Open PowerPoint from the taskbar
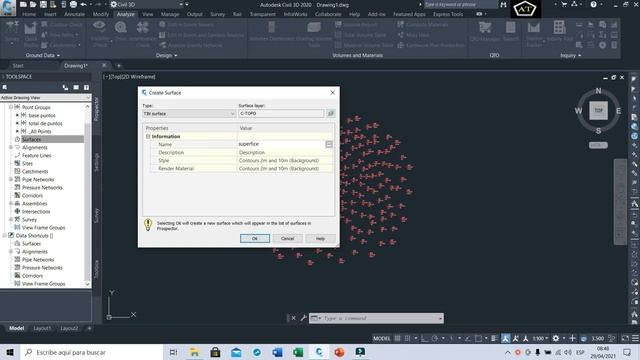640x360 pixels. 339,352
